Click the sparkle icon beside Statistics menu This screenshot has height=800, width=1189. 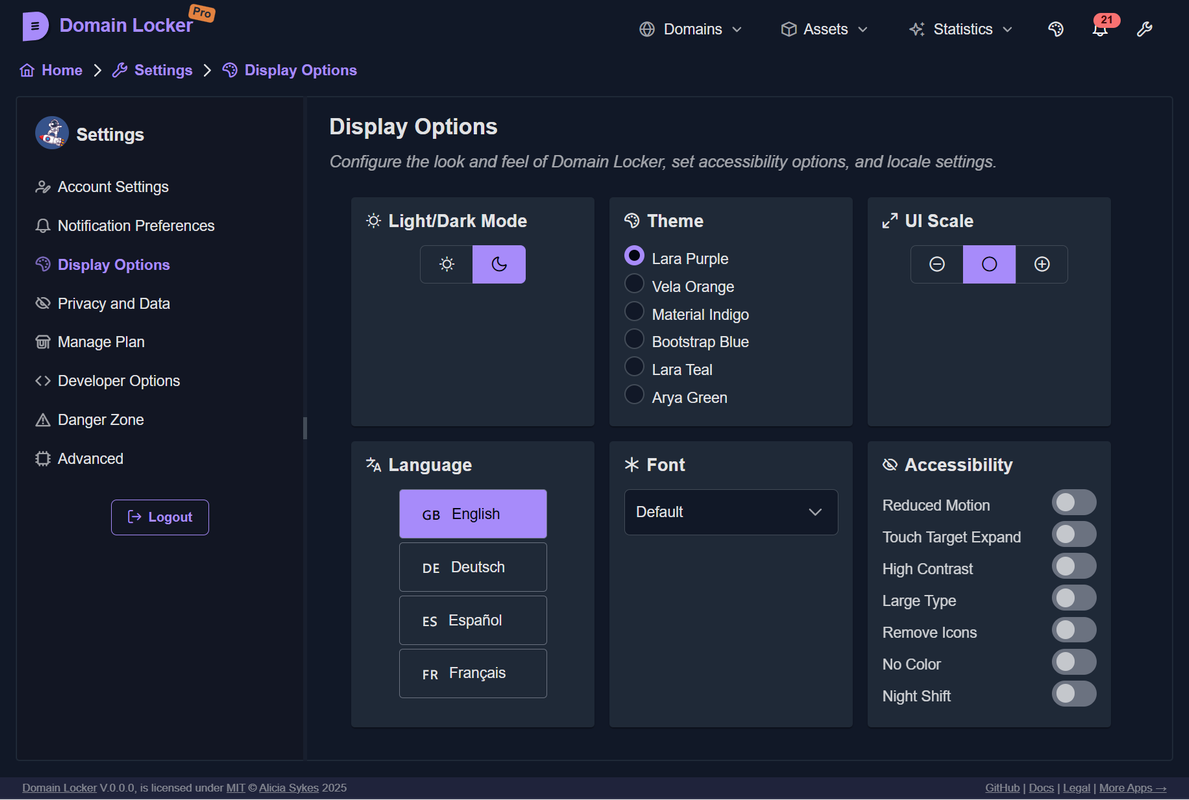pyautogui.click(x=917, y=29)
